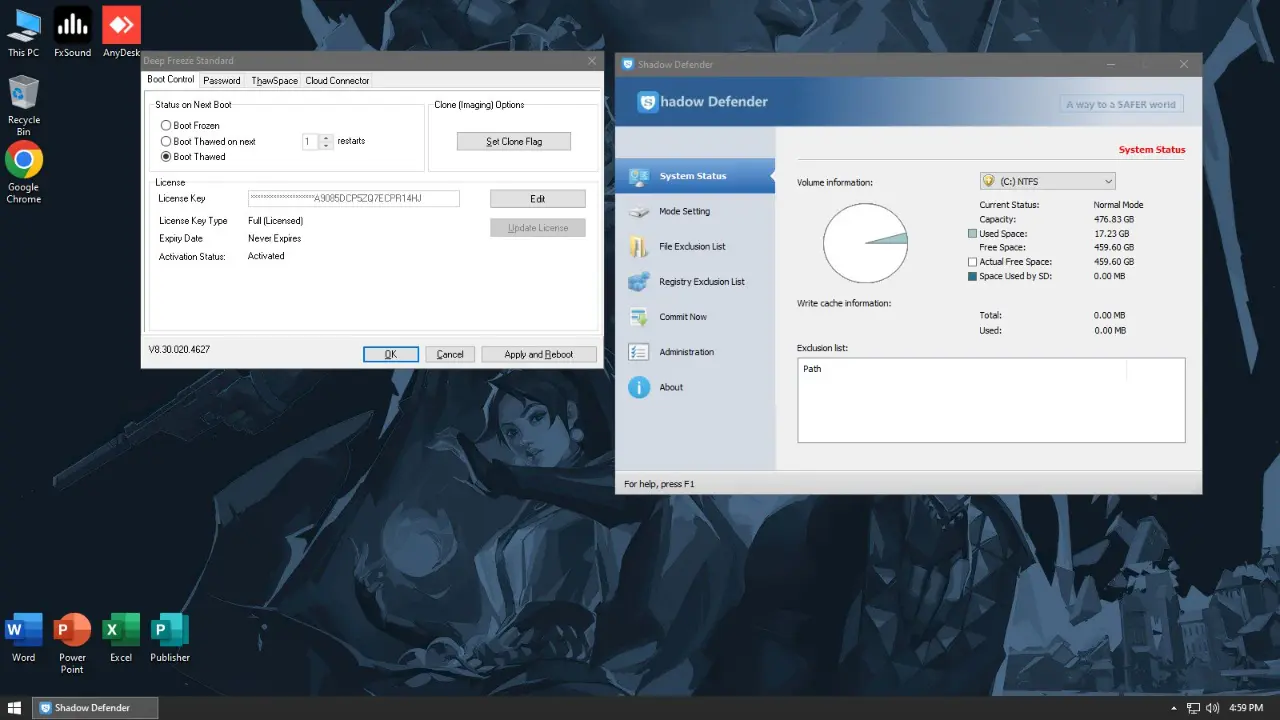Click System Status monitor icon in sidebar

coord(639,177)
